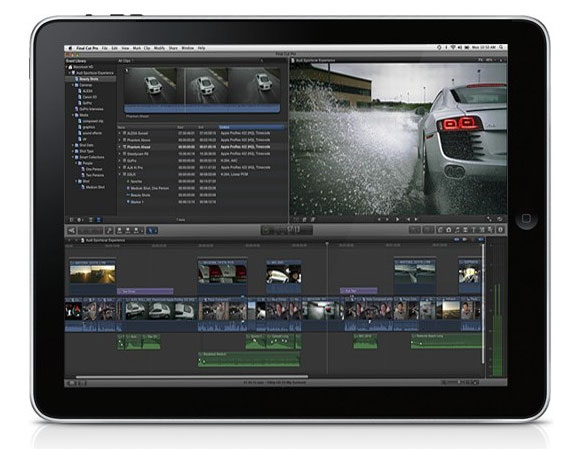Select the Steadycam R8 clip row
The image size is (580, 449).
coord(202,153)
